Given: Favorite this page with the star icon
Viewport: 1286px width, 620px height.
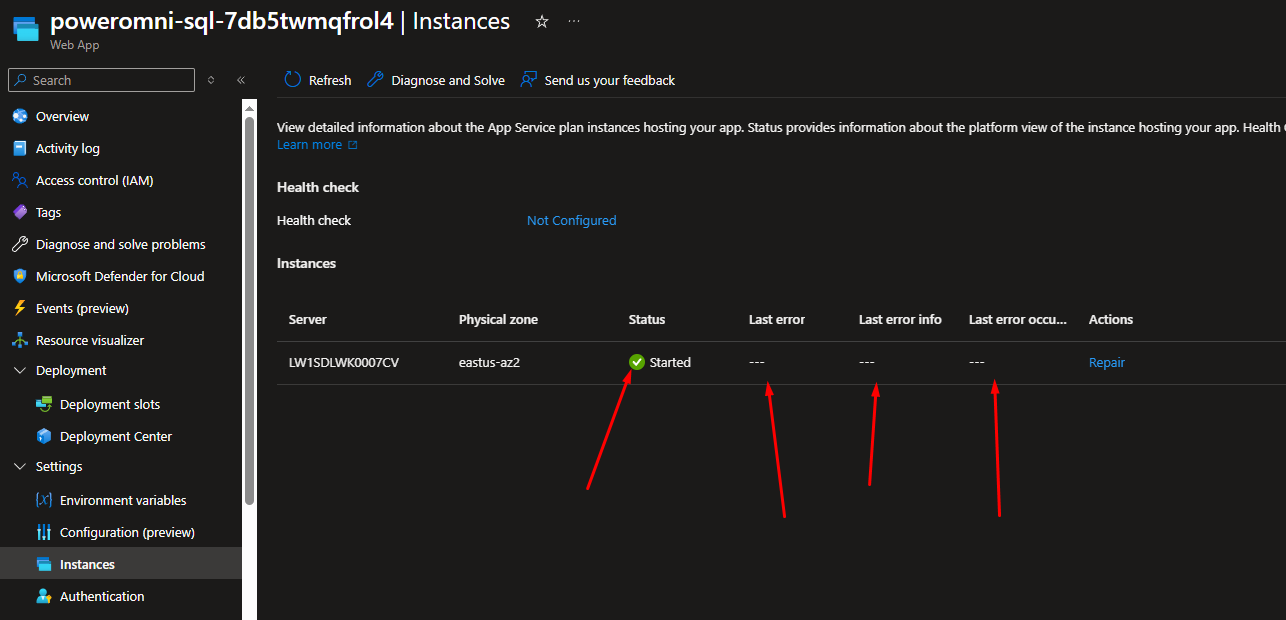Looking at the screenshot, I should [x=542, y=22].
